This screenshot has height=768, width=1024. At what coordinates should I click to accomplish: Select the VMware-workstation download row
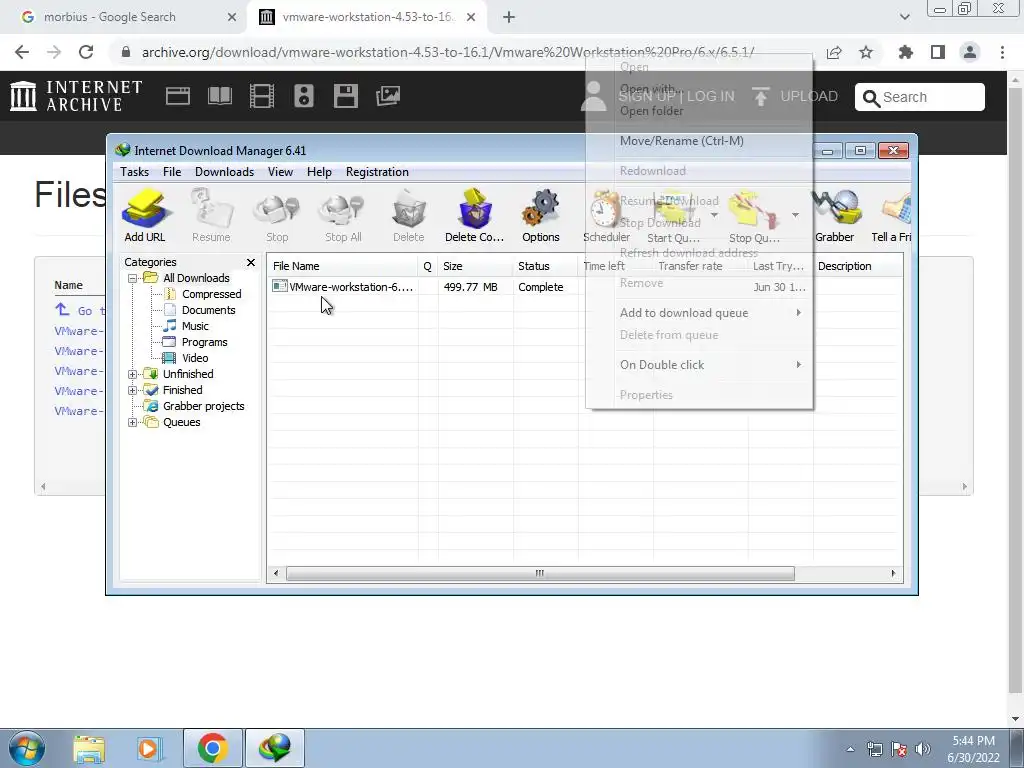[584, 287]
